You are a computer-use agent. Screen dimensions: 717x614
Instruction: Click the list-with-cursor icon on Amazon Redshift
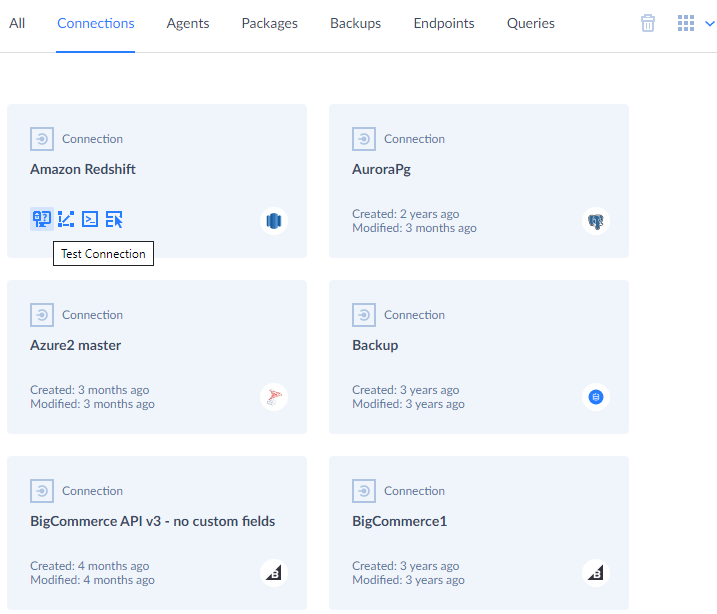[x=114, y=219]
